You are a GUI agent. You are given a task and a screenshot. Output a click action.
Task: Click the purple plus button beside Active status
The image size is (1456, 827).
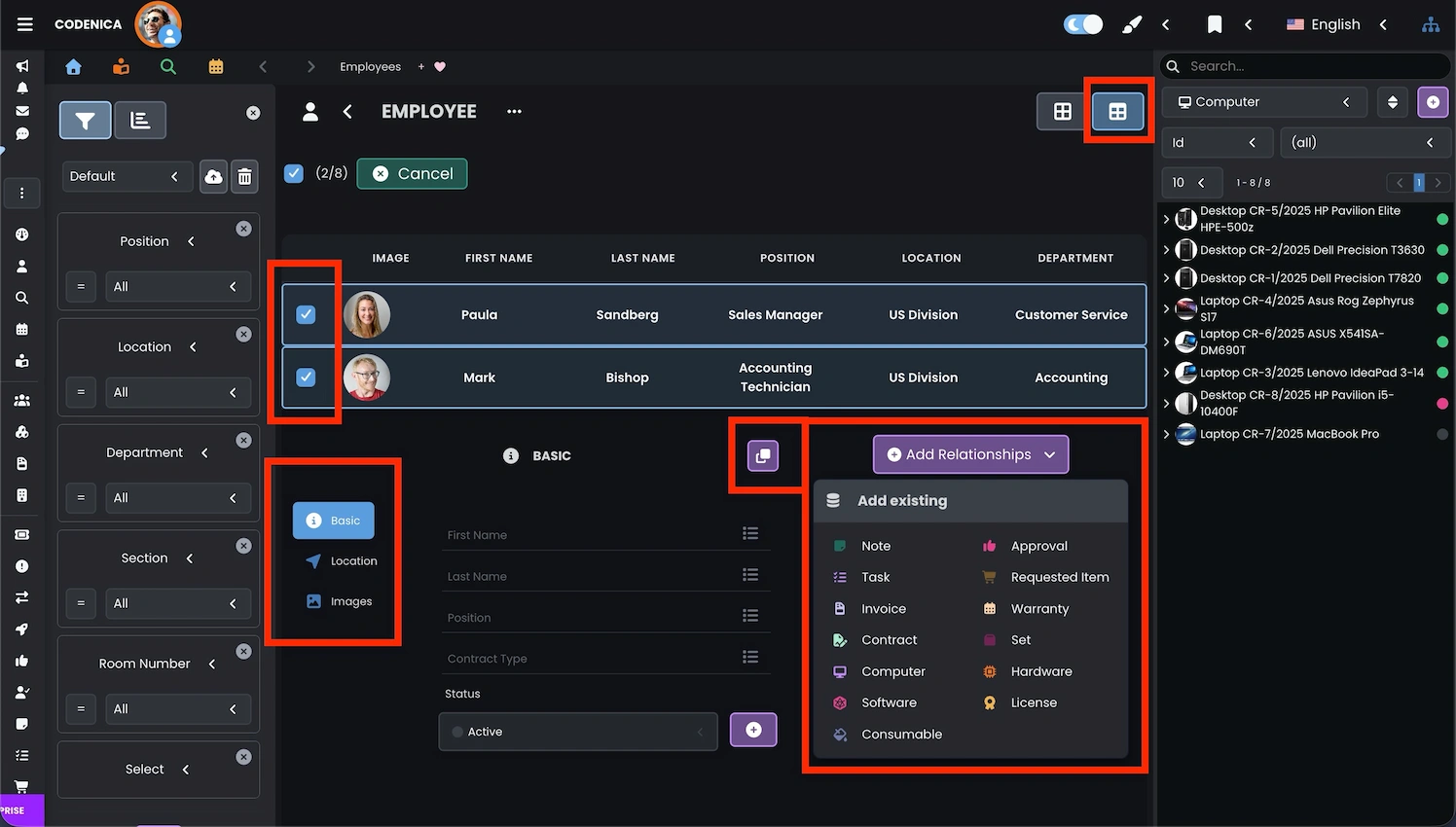753,730
